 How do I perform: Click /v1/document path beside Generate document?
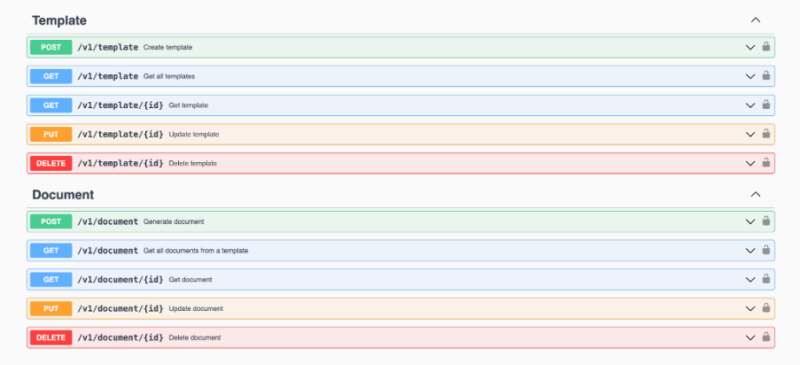(108, 222)
